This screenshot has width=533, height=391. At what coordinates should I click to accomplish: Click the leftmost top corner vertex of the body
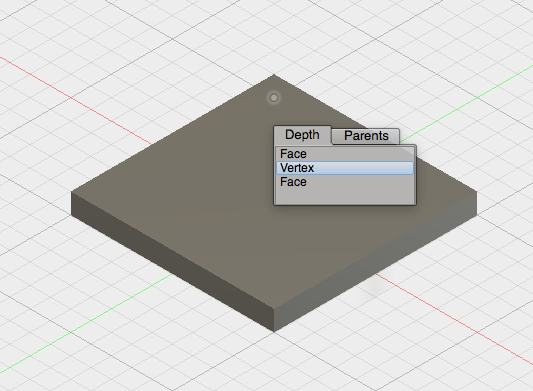pos(72,192)
